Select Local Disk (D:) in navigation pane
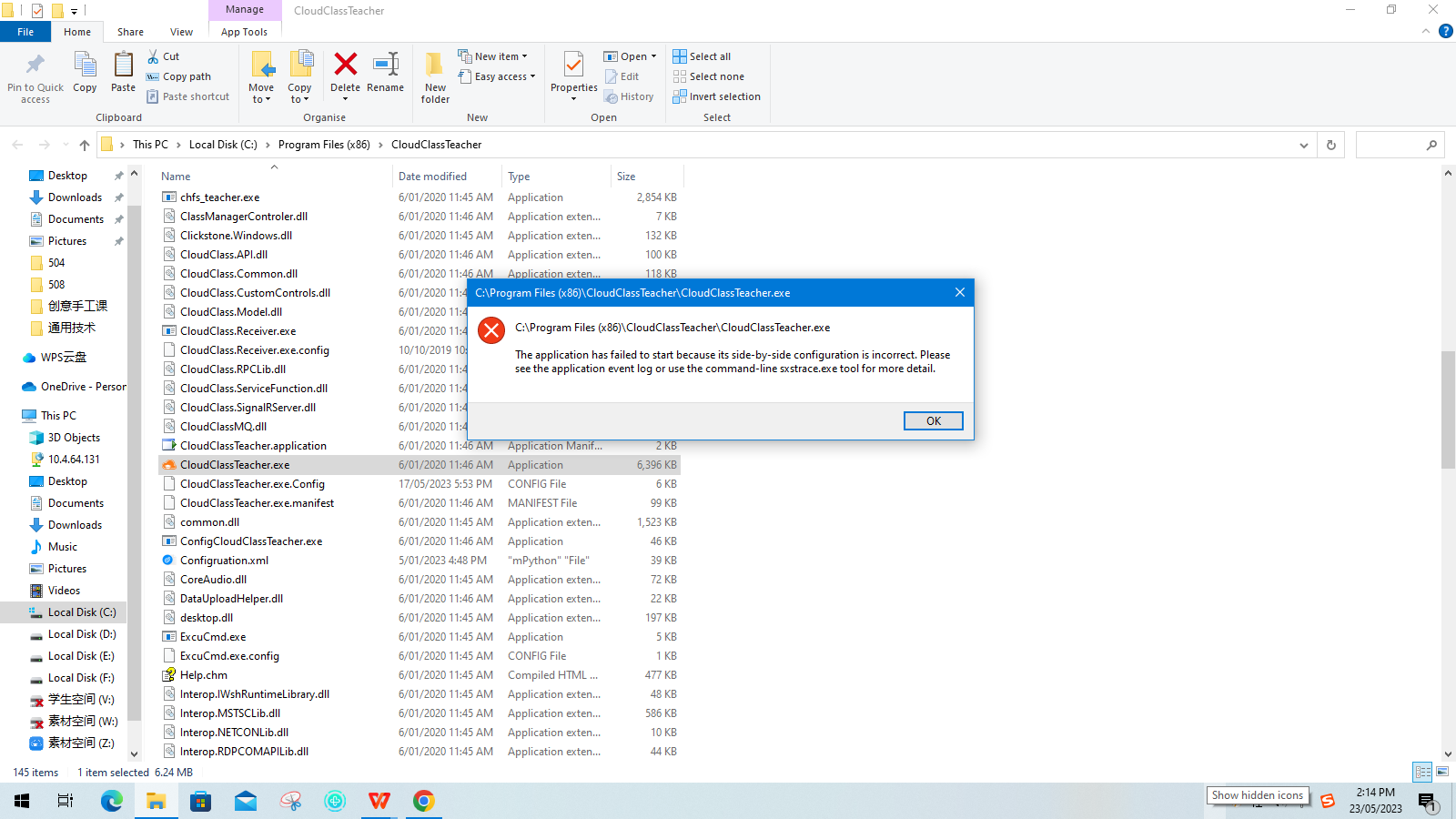This screenshot has height=819, width=1456. [x=82, y=634]
